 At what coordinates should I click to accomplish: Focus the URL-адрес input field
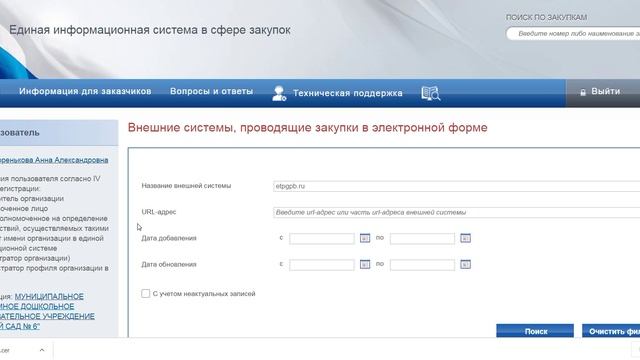point(456,212)
